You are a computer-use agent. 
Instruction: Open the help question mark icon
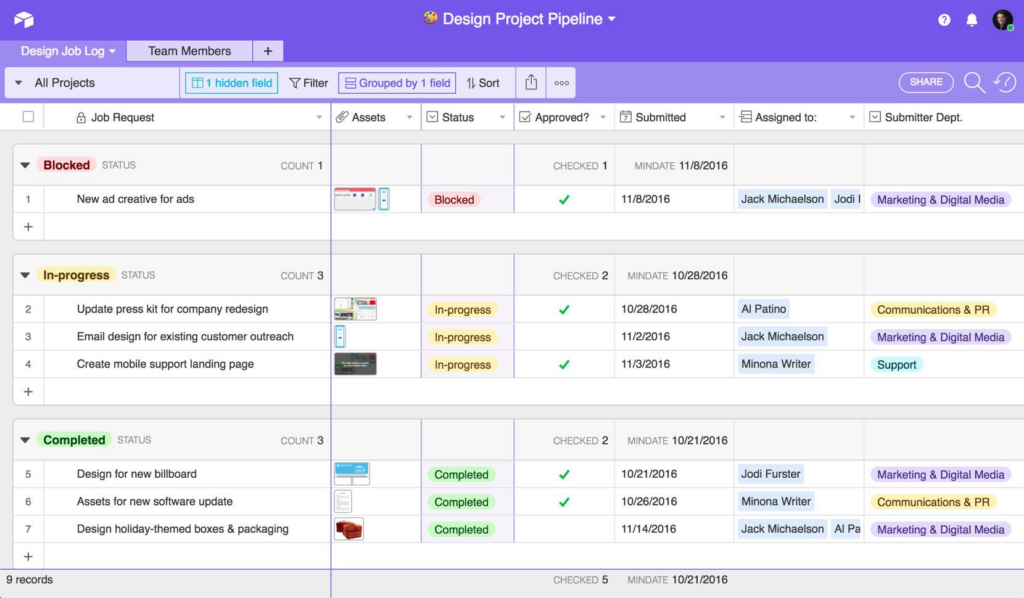point(944,20)
